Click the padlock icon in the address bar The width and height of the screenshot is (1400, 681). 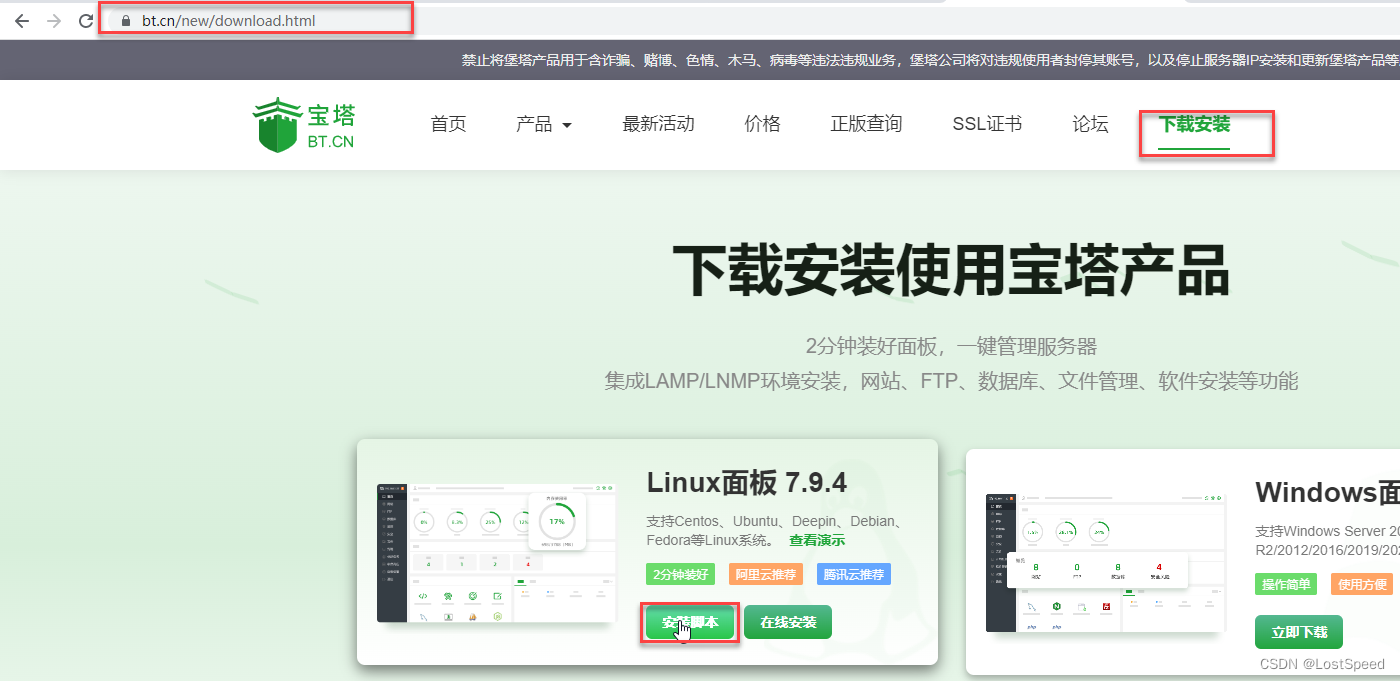pyautogui.click(x=124, y=19)
